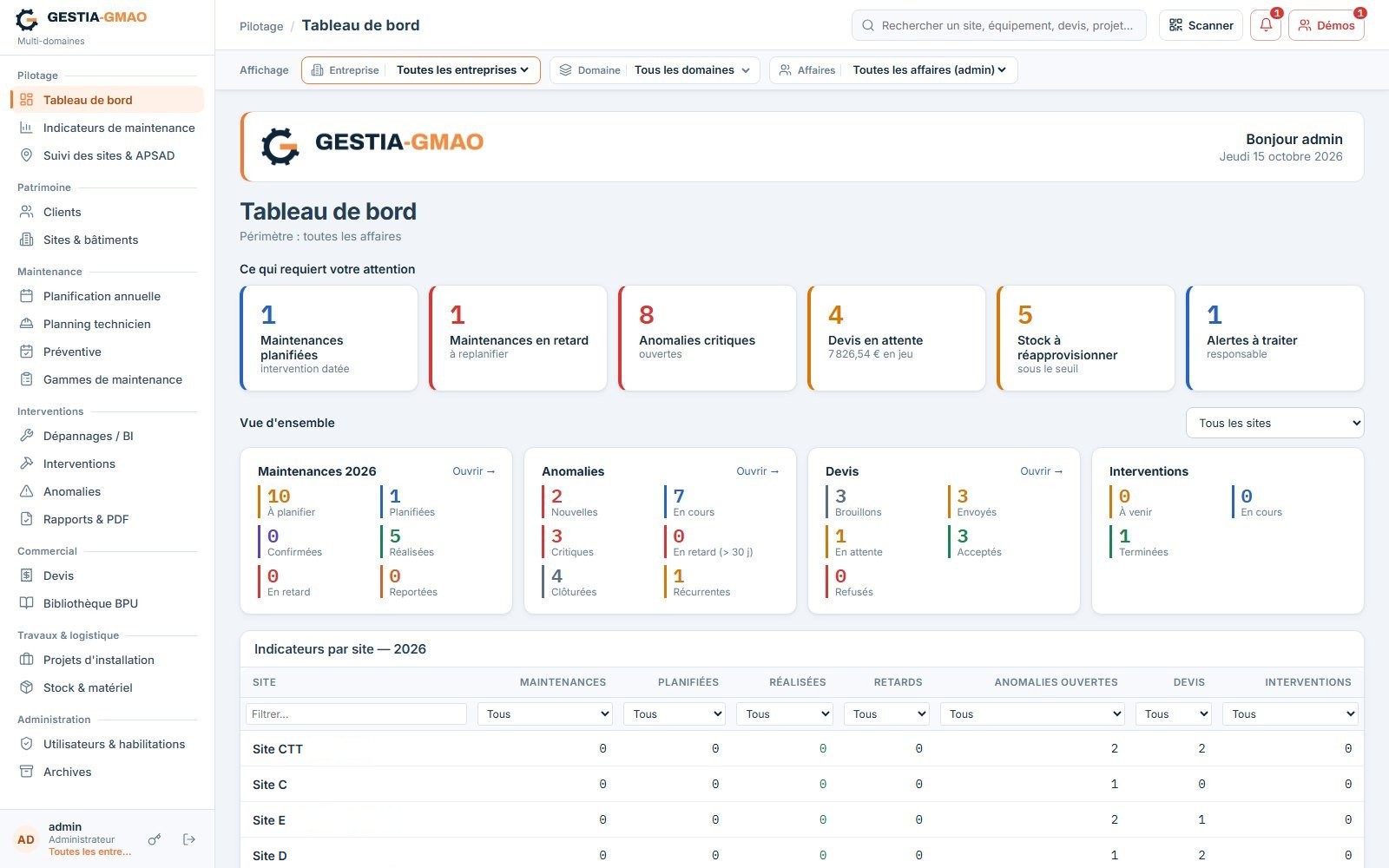Click the key icon beside admin
1389x868 pixels.
point(155,839)
